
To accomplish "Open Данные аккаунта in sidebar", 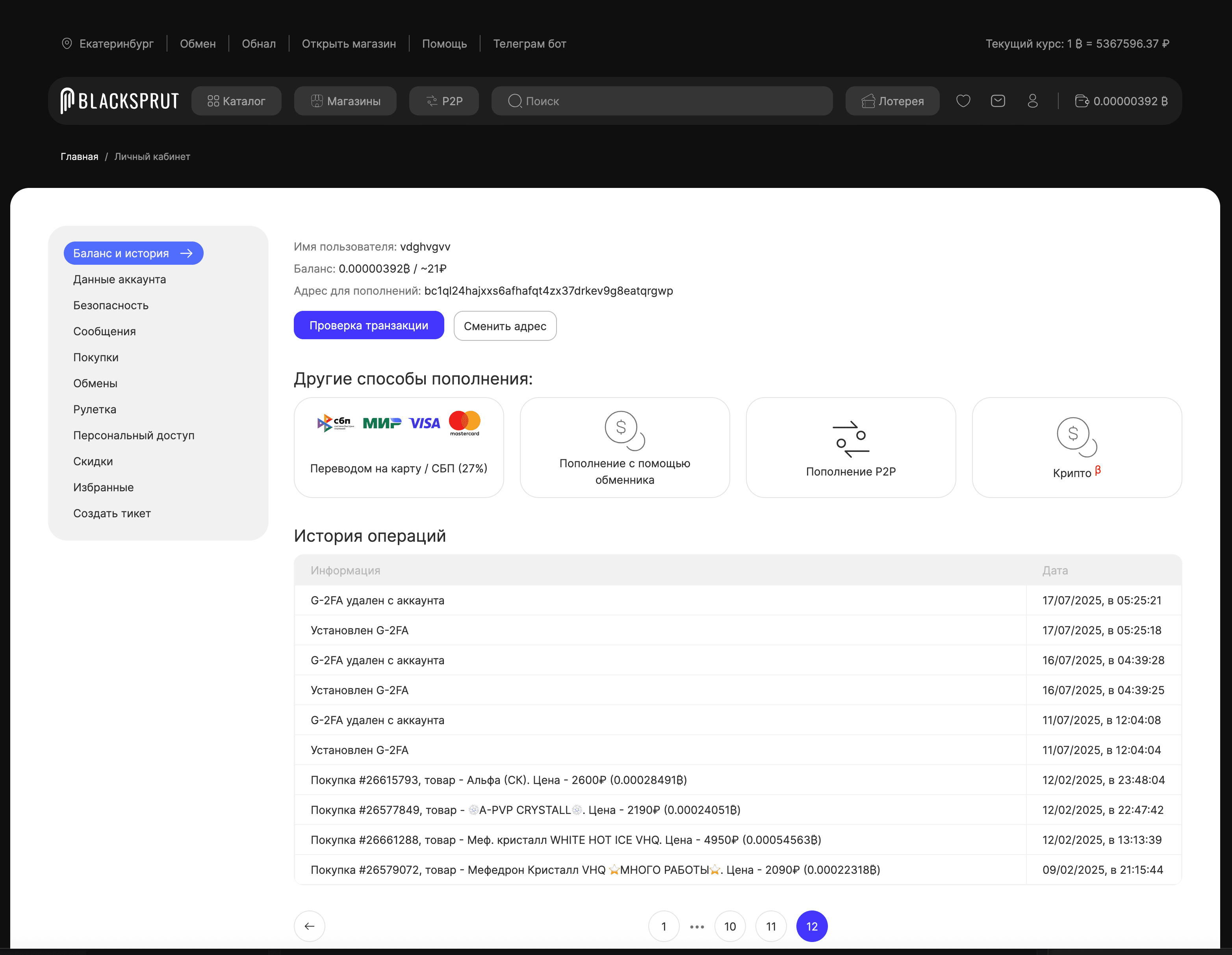I will point(119,279).
